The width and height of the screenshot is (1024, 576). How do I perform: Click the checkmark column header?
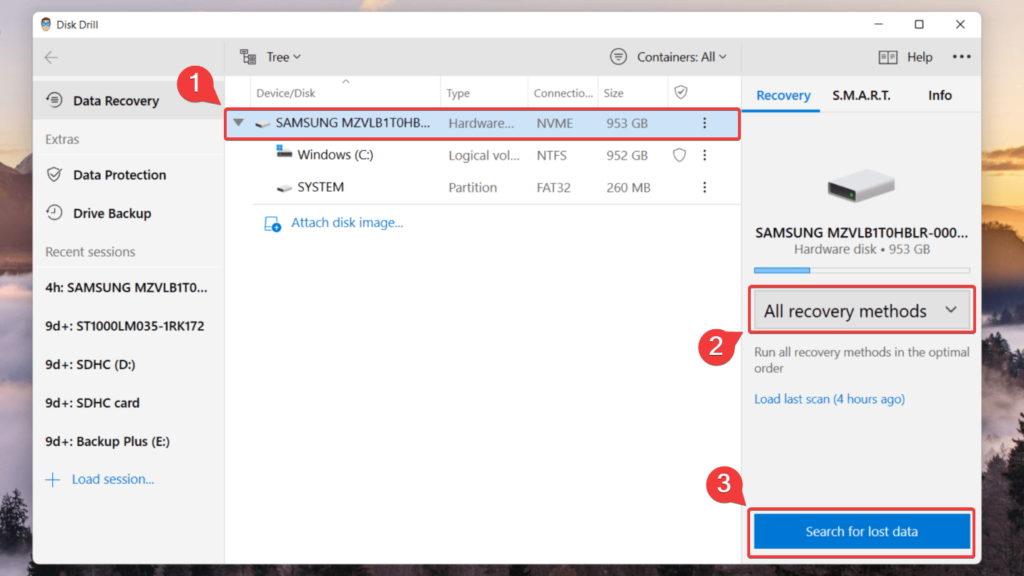(x=682, y=92)
